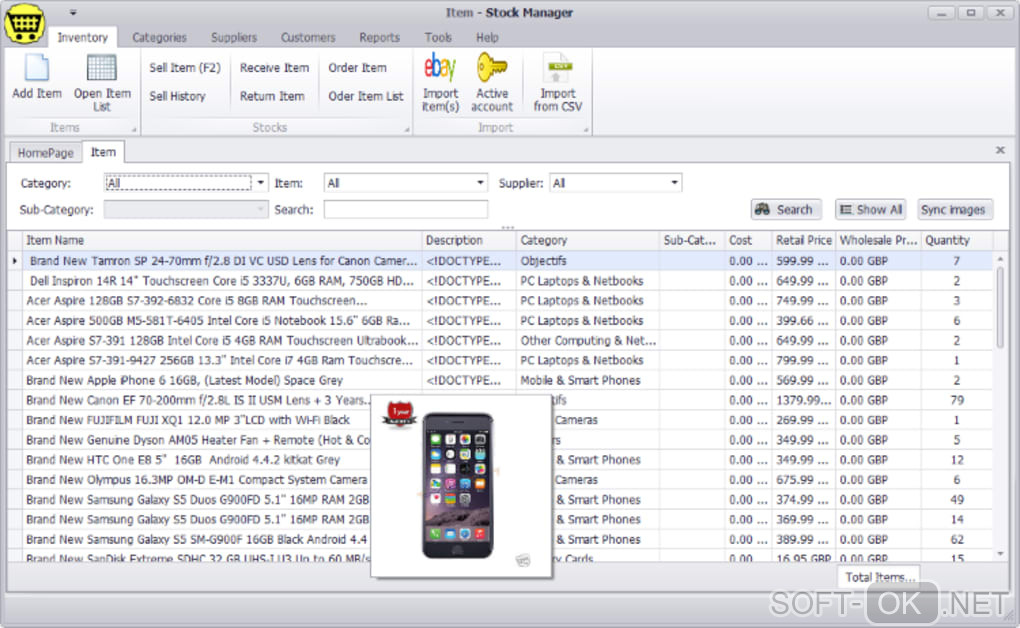Click Sell Item (F2)

pos(185,68)
